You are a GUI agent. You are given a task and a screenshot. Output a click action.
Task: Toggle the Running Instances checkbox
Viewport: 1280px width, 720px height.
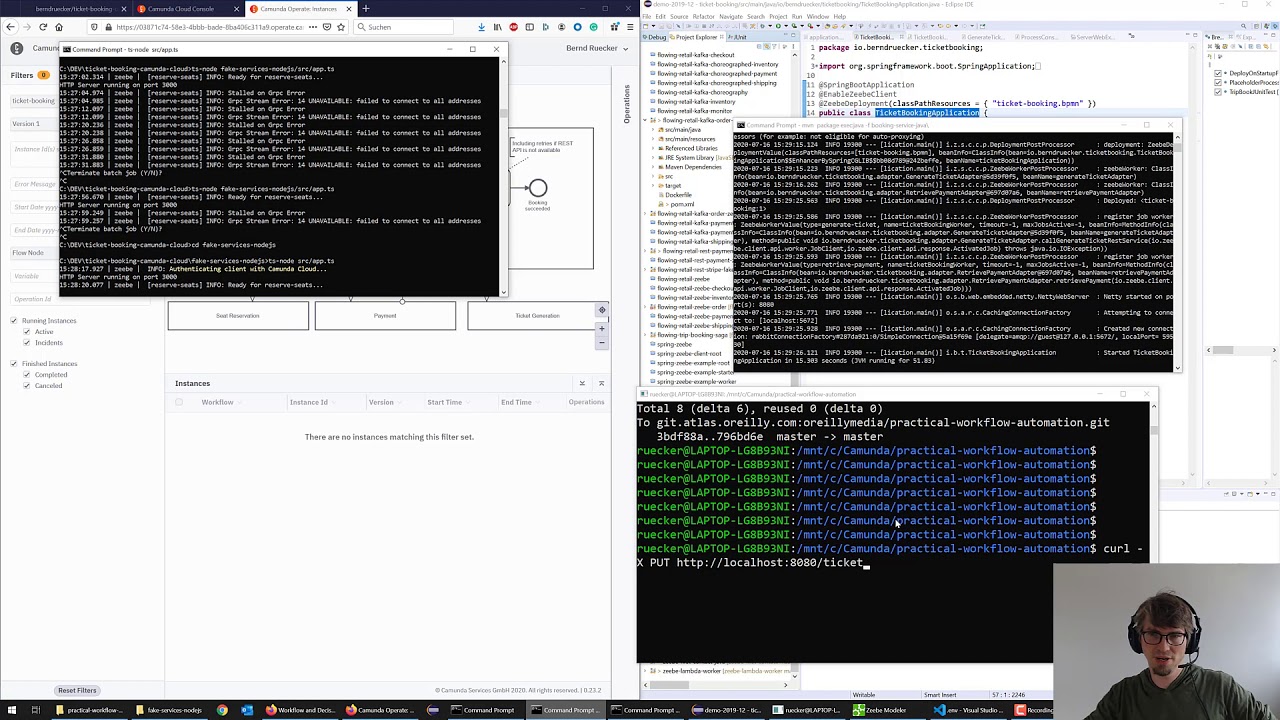pos(14,321)
